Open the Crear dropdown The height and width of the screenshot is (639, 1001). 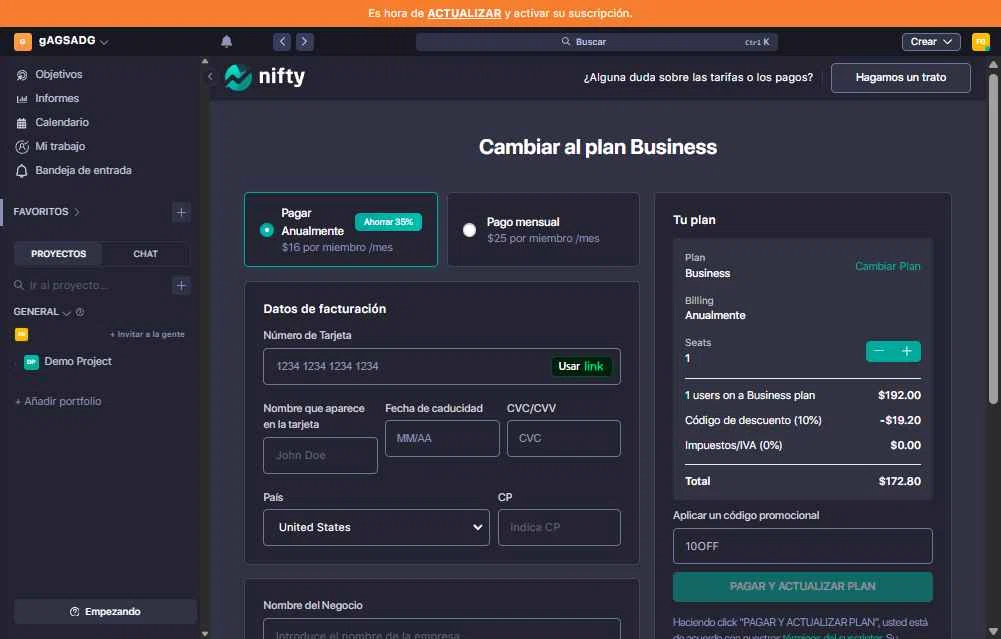(931, 41)
